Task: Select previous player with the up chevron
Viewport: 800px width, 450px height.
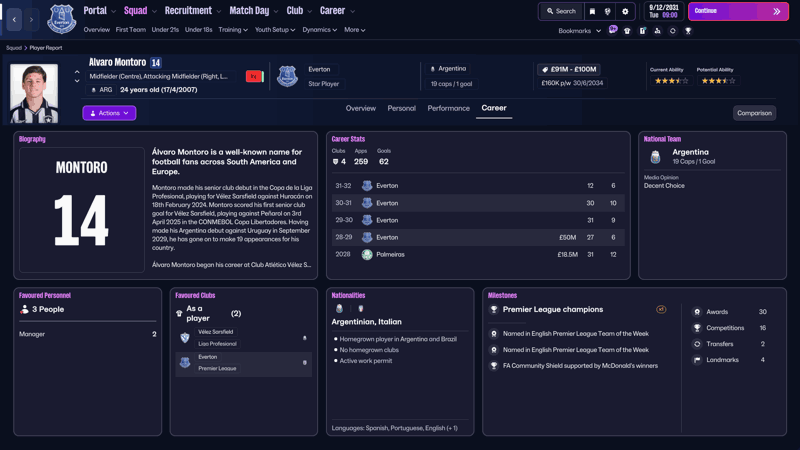Action: [x=77, y=72]
